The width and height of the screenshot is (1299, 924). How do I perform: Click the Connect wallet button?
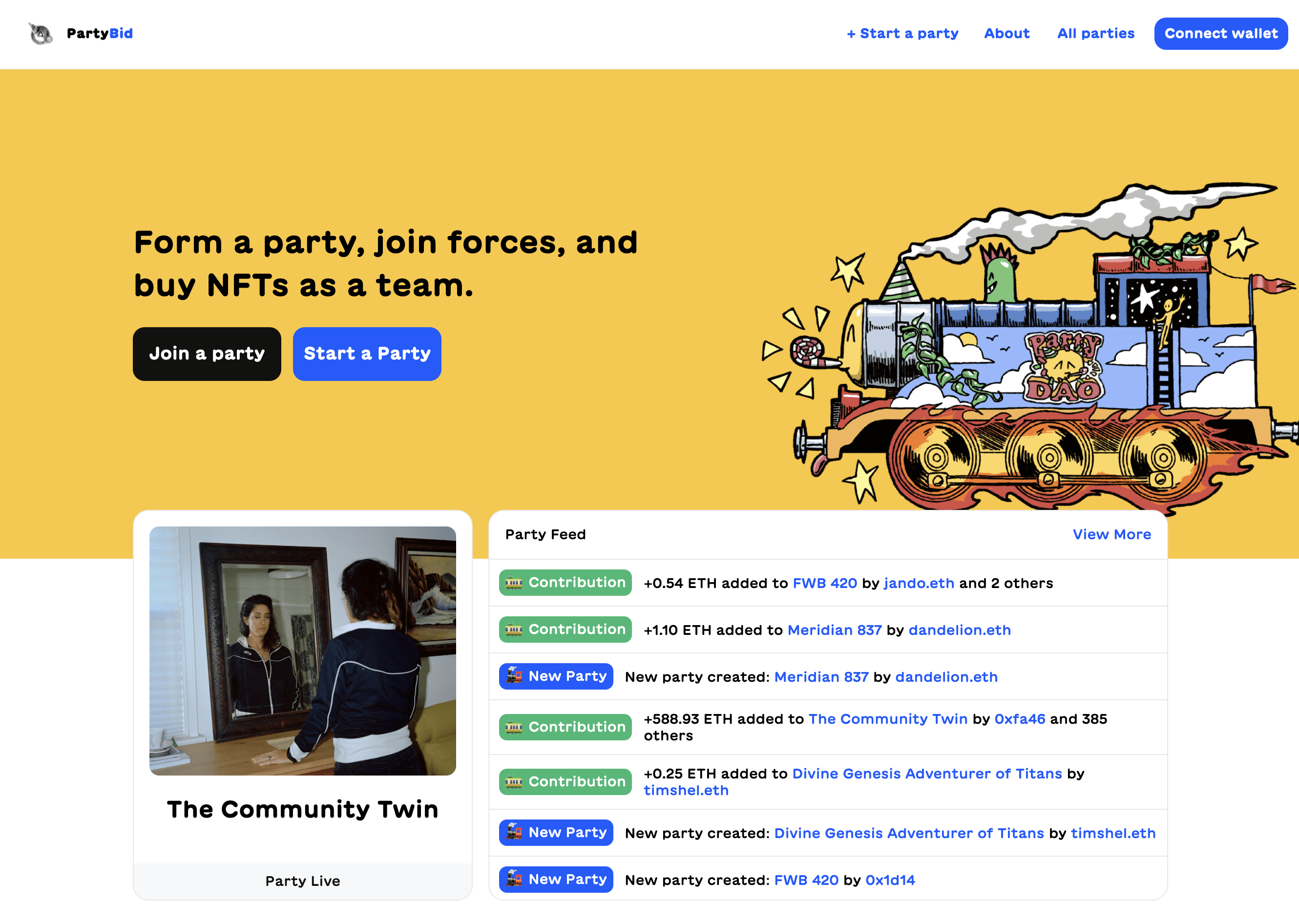click(x=1221, y=34)
